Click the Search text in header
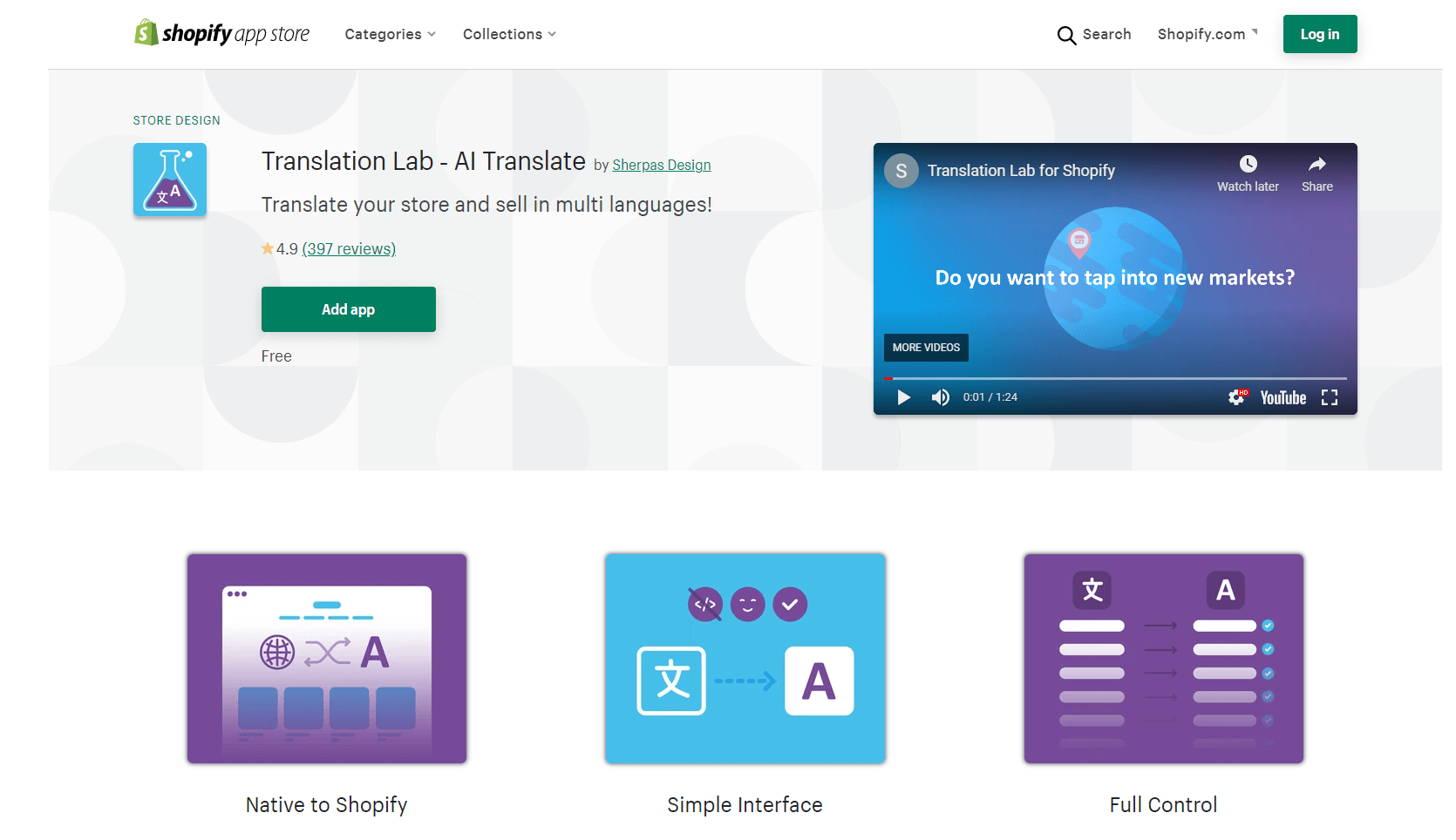The width and height of the screenshot is (1456, 840). pyautogui.click(x=1107, y=34)
